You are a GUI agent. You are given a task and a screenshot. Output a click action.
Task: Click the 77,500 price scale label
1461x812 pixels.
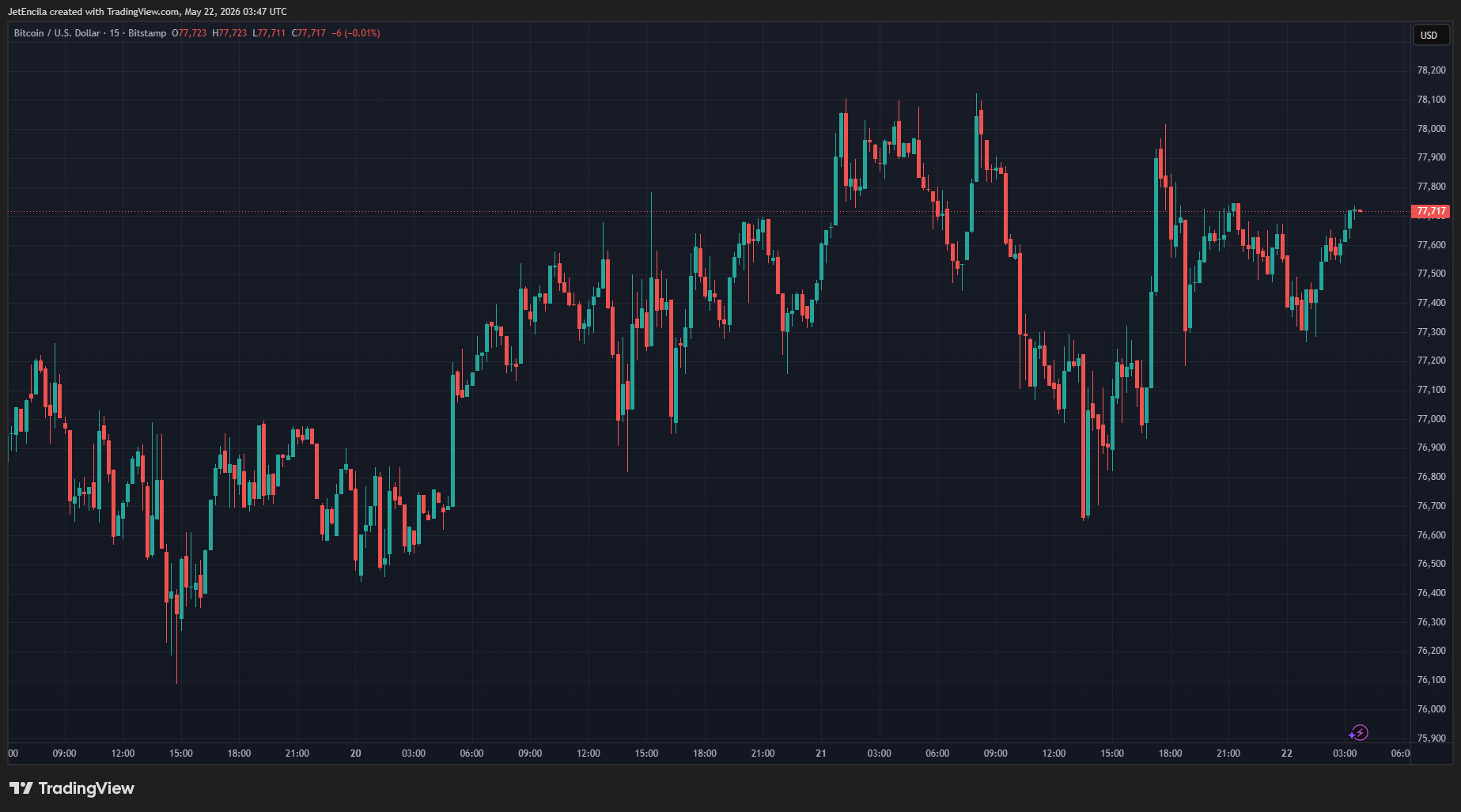point(1431,274)
